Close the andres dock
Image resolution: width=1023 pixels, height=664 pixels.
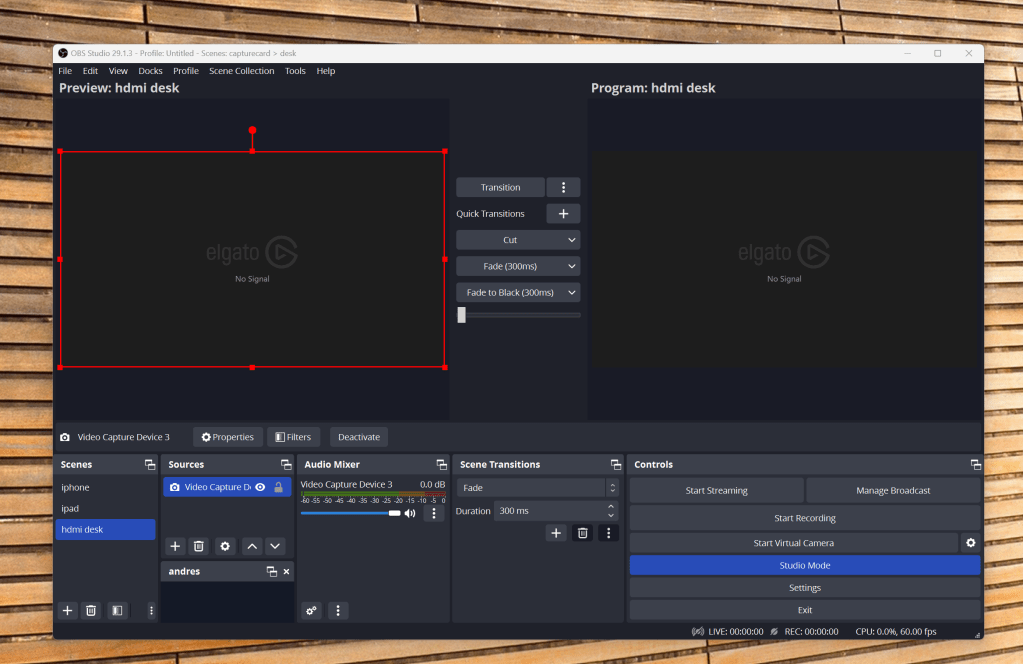tap(286, 571)
